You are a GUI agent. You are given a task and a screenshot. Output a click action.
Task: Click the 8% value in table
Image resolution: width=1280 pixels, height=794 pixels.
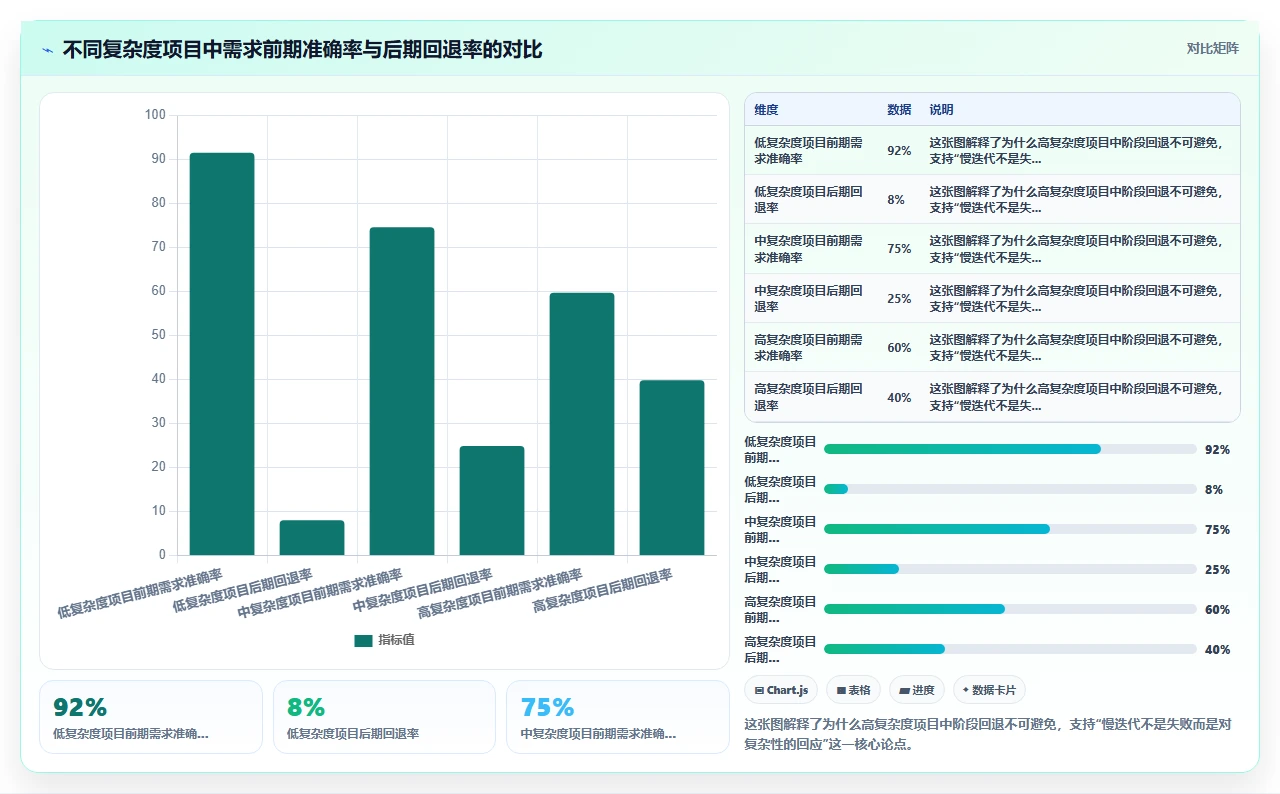(x=896, y=200)
